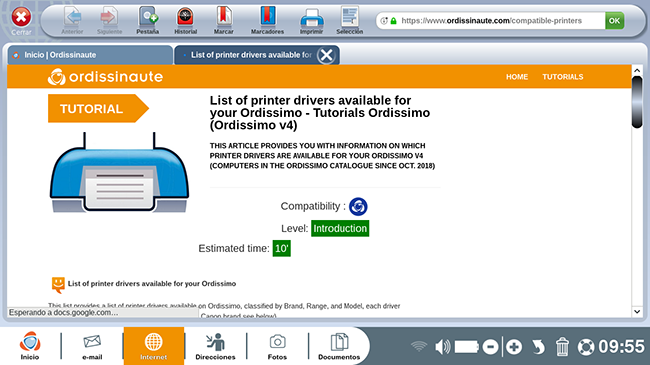Click the orange TUTORIAL banner
Image resolution: width=650 pixels, height=365 pixels.
point(98,108)
